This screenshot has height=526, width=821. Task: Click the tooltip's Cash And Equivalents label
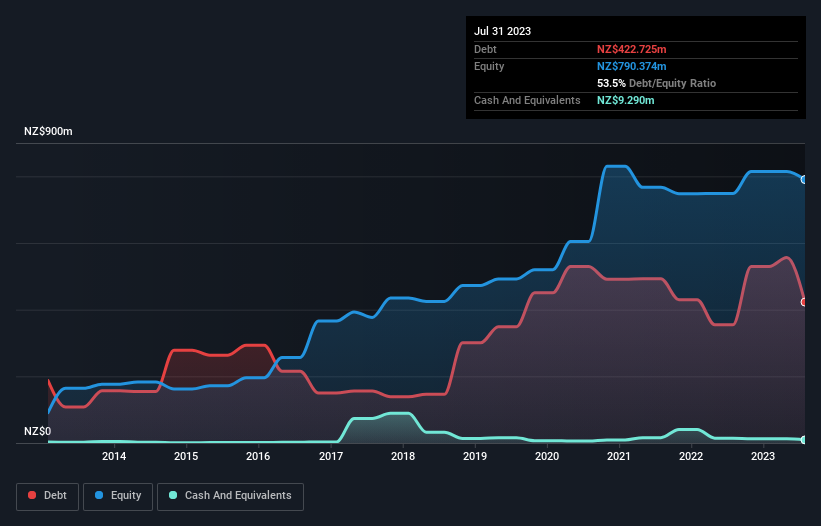coord(527,100)
